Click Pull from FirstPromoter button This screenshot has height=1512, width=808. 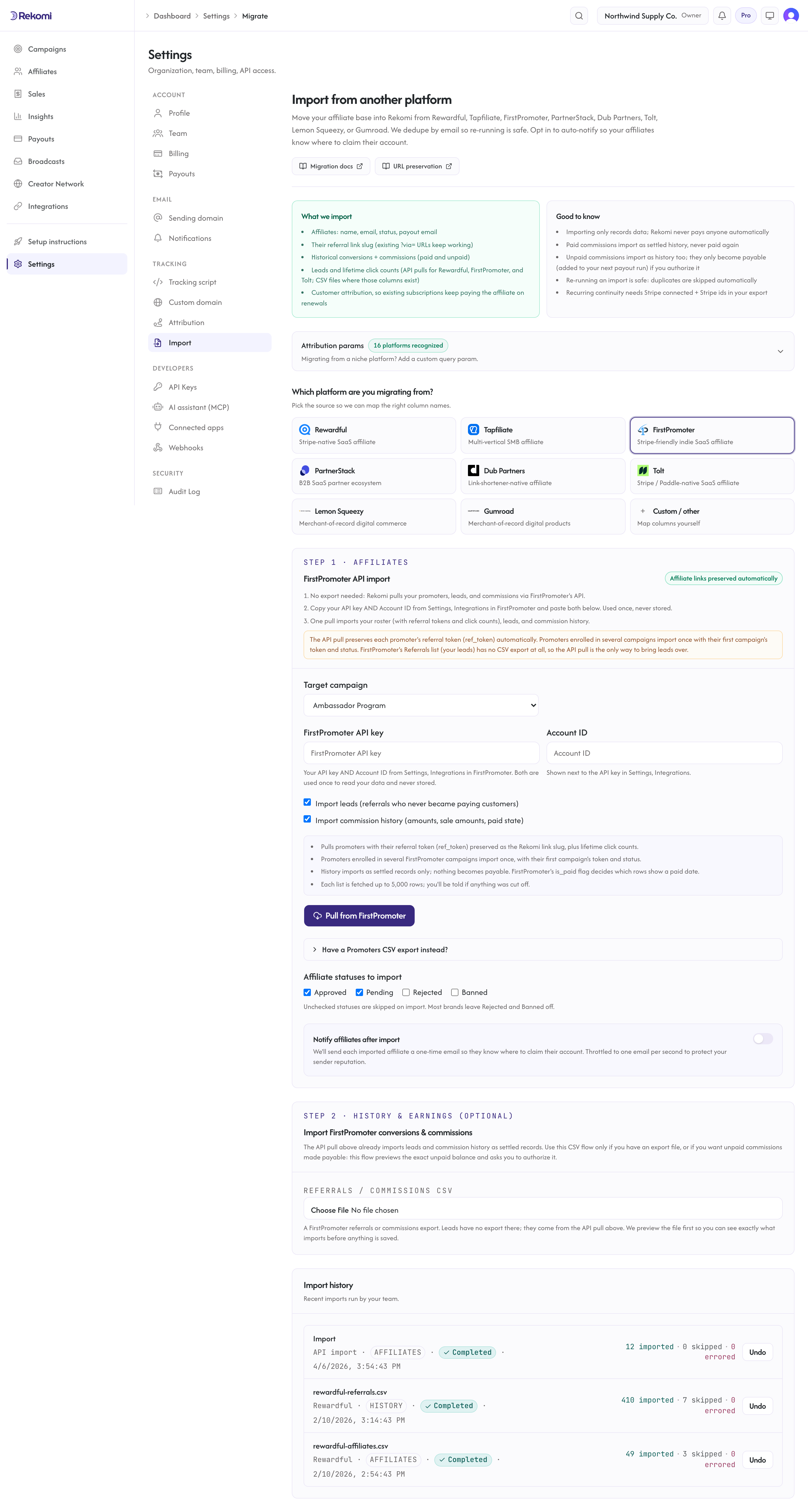tap(359, 916)
